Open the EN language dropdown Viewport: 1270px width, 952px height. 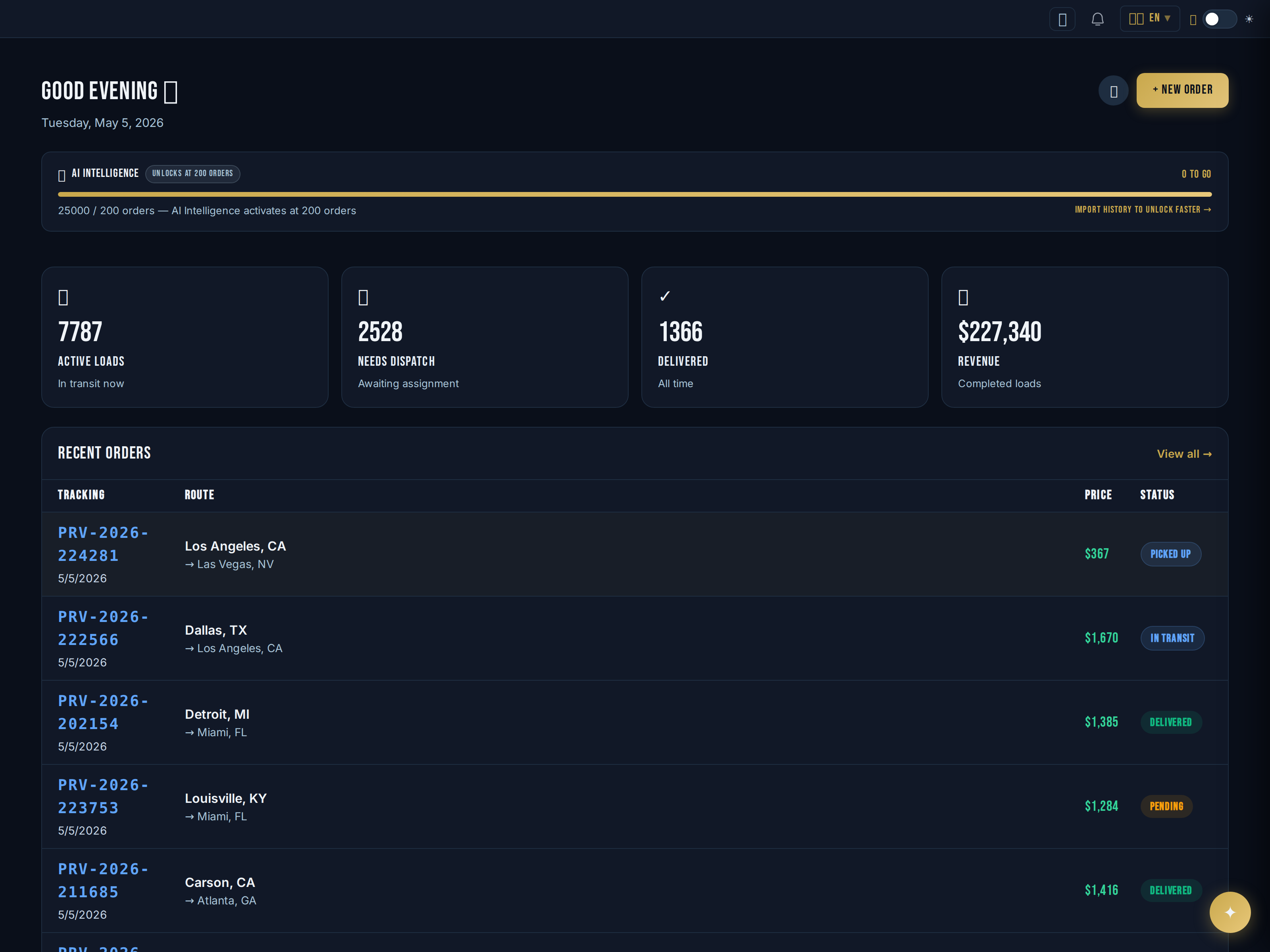1149,18
